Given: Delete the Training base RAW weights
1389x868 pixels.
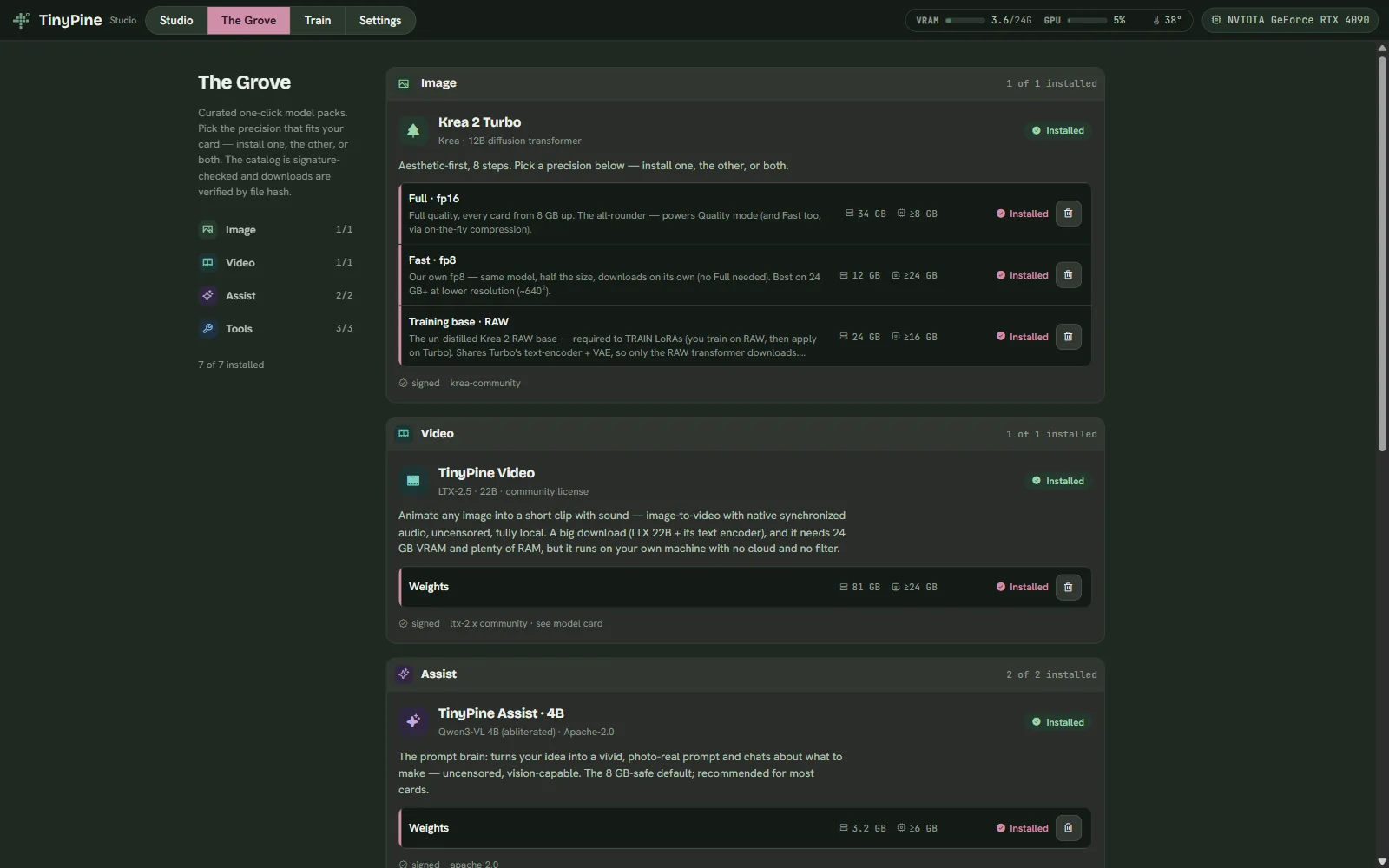Looking at the screenshot, I should (x=1068, y=337).
